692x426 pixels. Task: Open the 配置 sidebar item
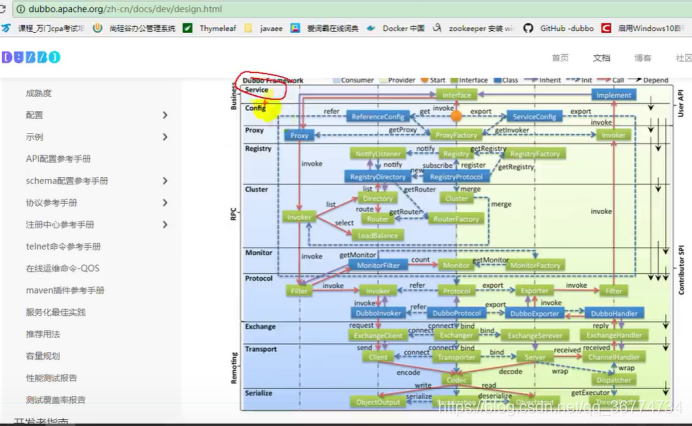point(34,115)
